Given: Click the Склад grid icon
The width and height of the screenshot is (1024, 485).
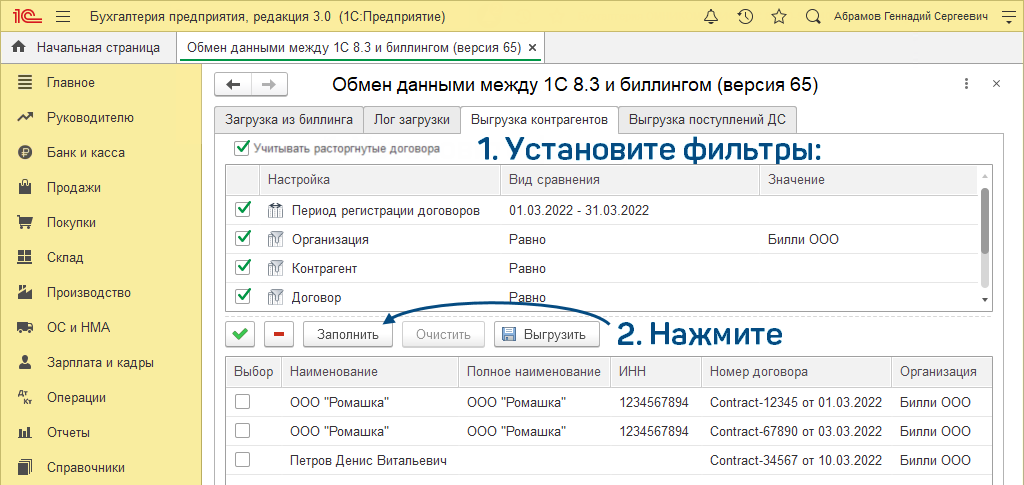Looking at the screenshot, I should click(25, 257).
